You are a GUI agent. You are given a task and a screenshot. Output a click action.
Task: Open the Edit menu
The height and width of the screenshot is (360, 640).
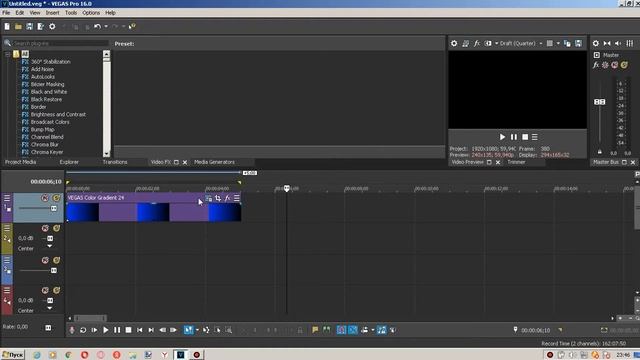click(x=20, y=13)
